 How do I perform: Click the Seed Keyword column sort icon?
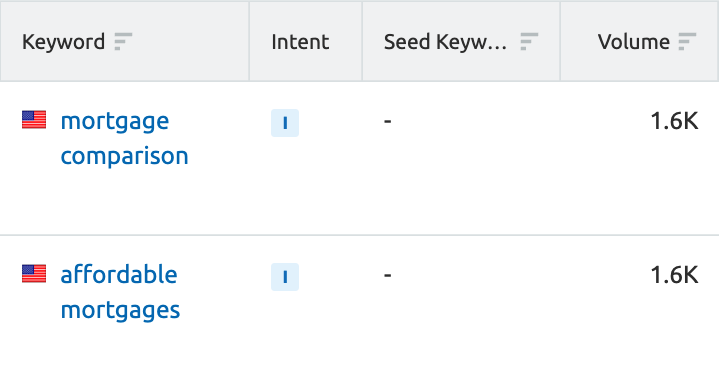[529, 42]
